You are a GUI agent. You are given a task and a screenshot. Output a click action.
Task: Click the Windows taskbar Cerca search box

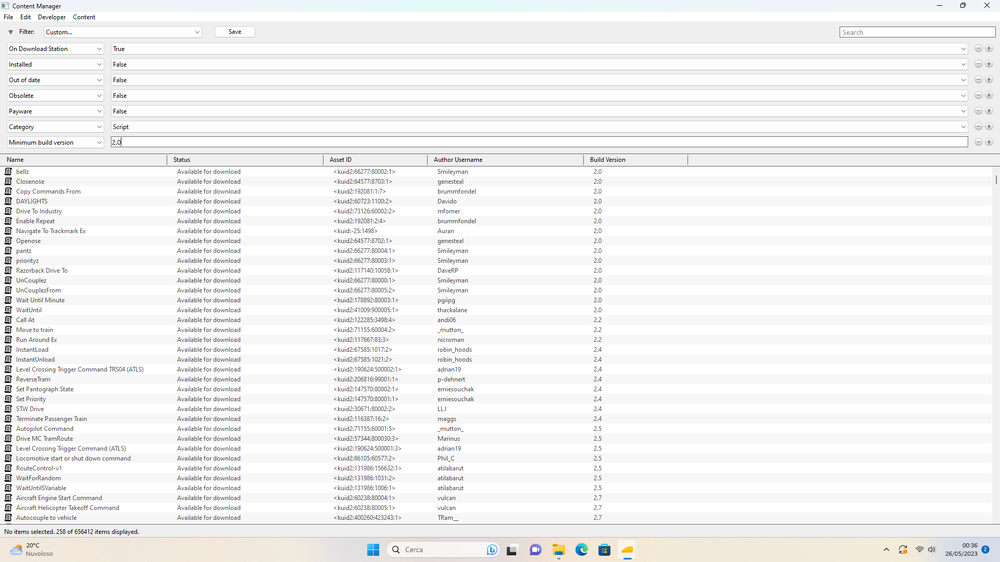(443, 550)
